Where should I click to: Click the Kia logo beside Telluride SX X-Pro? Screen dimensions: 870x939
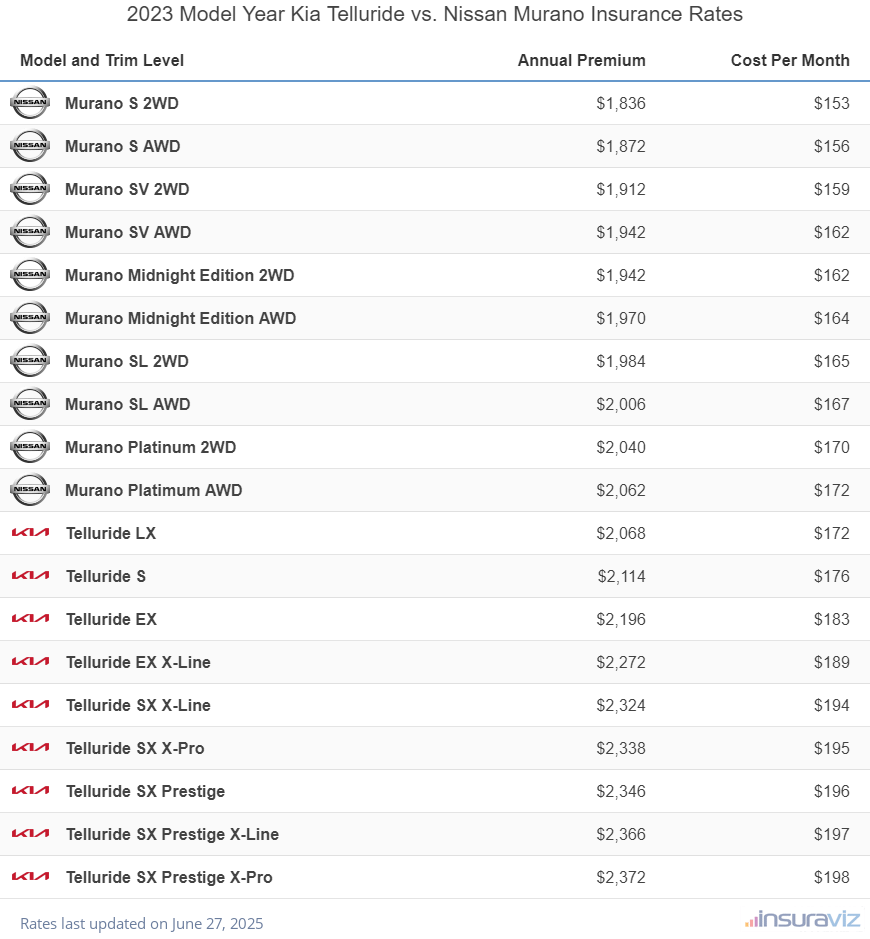pos(31,748)
